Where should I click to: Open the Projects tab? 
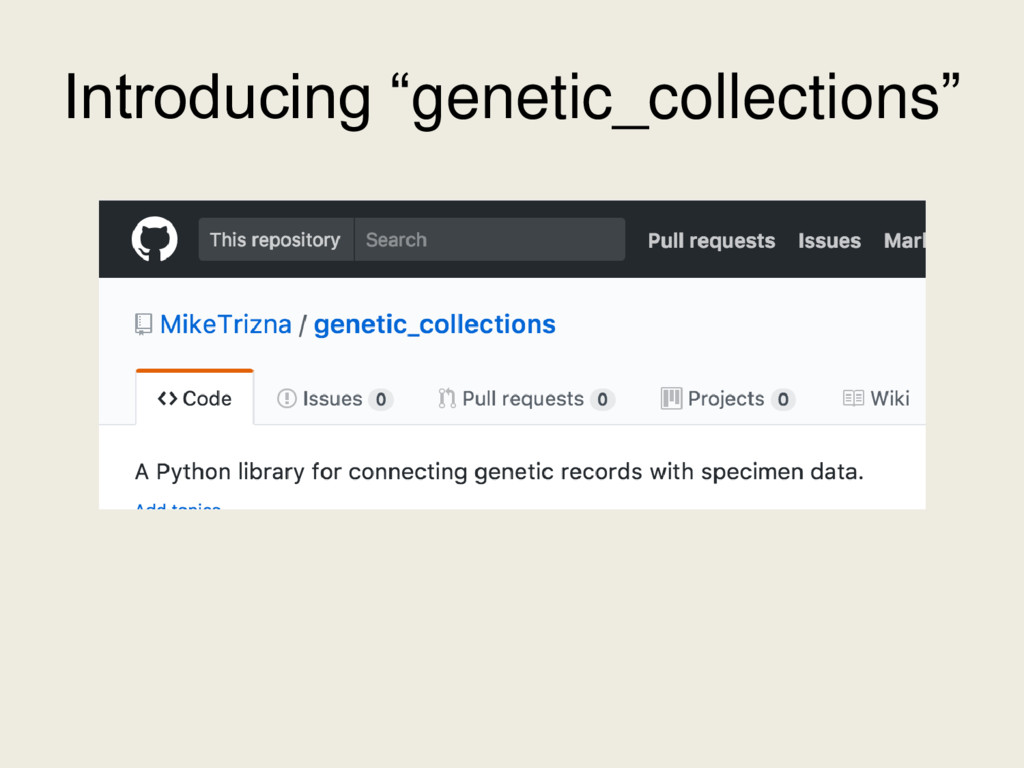coord(726,399)
